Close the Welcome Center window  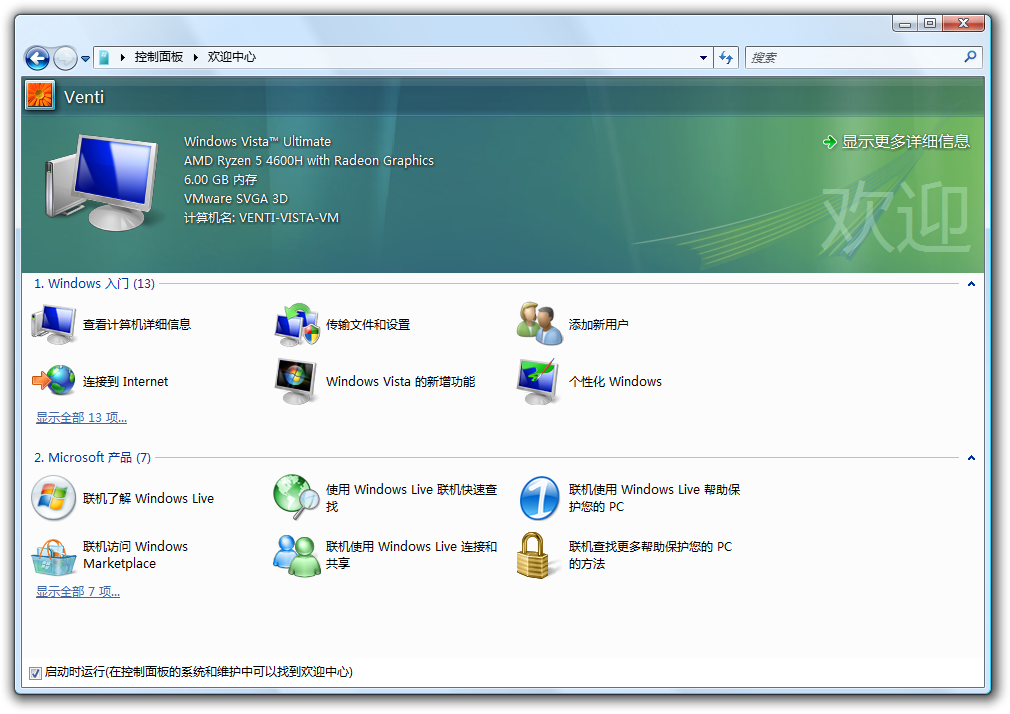tap(963, 24)
